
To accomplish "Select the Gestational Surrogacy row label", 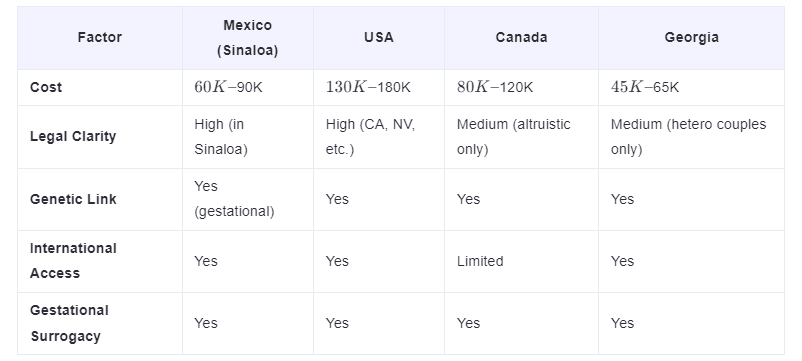I will 69,323.
